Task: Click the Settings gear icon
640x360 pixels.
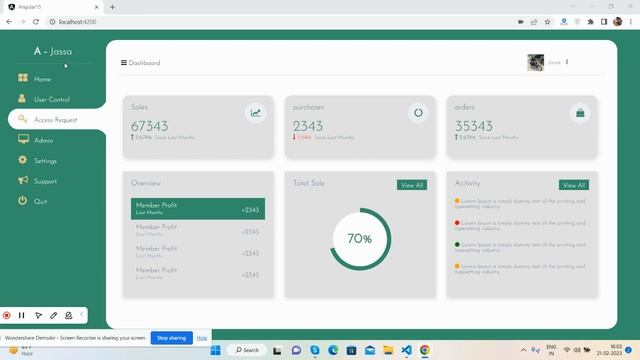Action: pyautogui.click(x=22, y=160)
